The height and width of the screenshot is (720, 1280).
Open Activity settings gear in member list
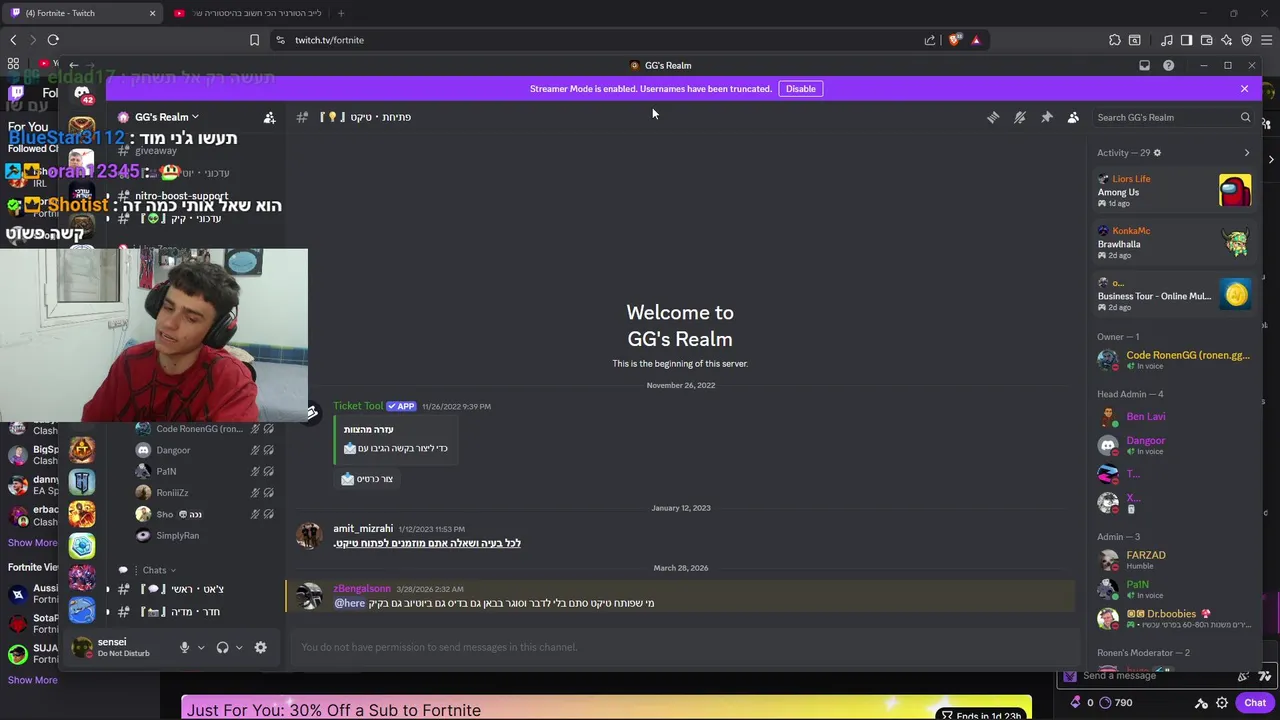click(x=1157, y=153)
